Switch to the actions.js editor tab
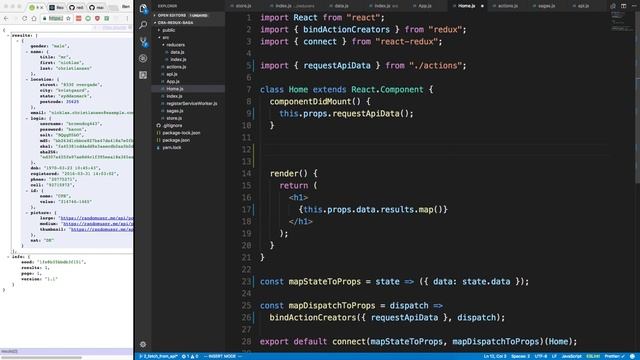 [x=507, y=6]
